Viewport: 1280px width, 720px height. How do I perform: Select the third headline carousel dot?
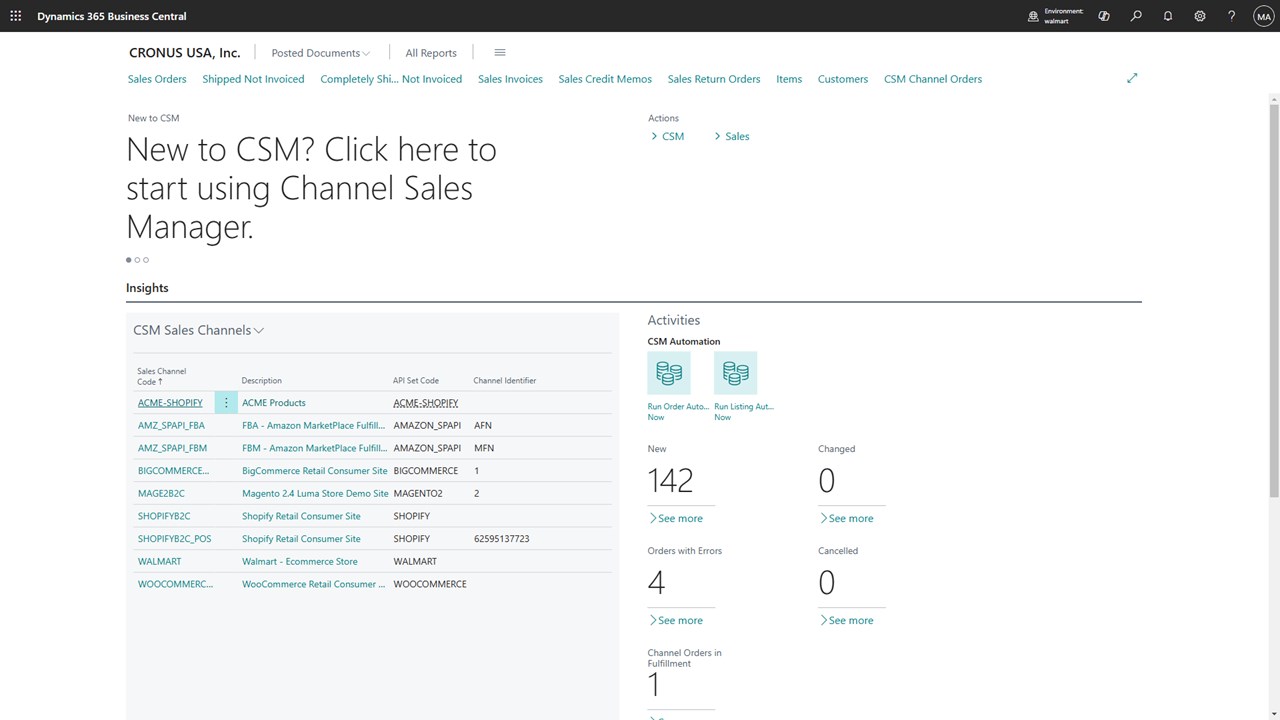(146, 260)
